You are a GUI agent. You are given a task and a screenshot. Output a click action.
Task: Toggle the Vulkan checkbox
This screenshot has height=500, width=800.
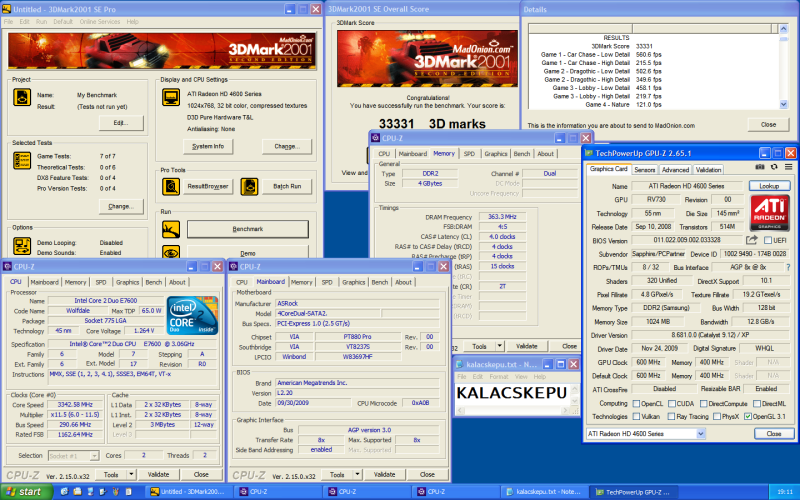point(636,416)
